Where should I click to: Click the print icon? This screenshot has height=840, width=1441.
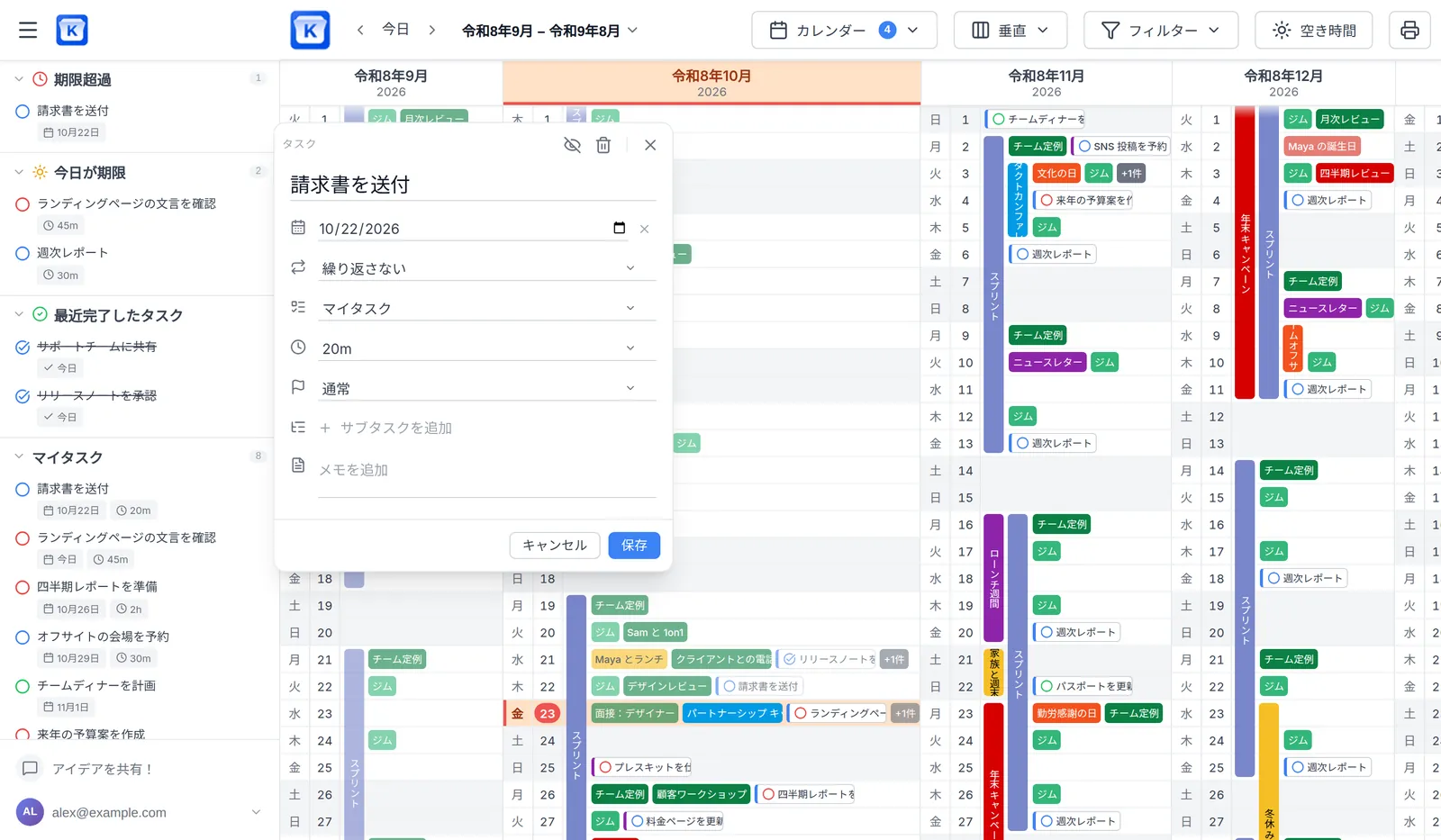[x=1409, y=31]
